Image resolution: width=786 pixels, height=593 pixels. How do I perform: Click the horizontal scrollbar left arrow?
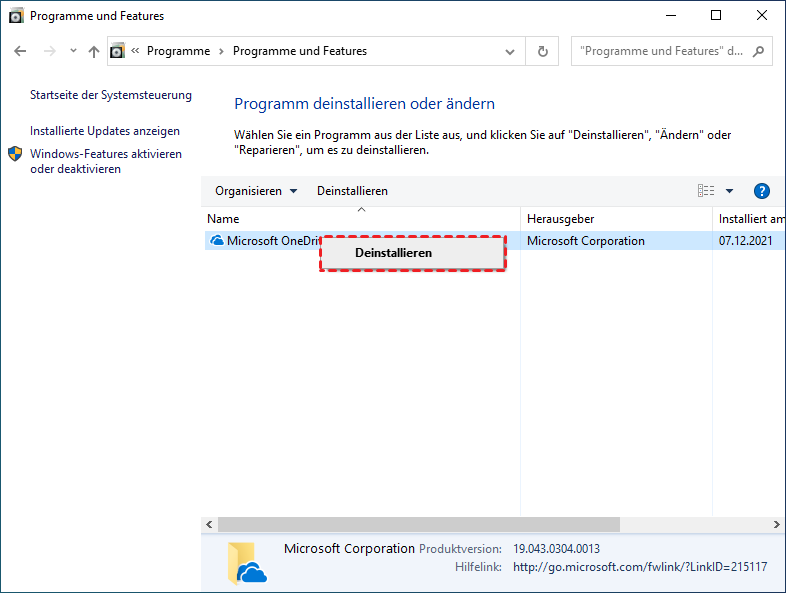[x=209, y=524]
